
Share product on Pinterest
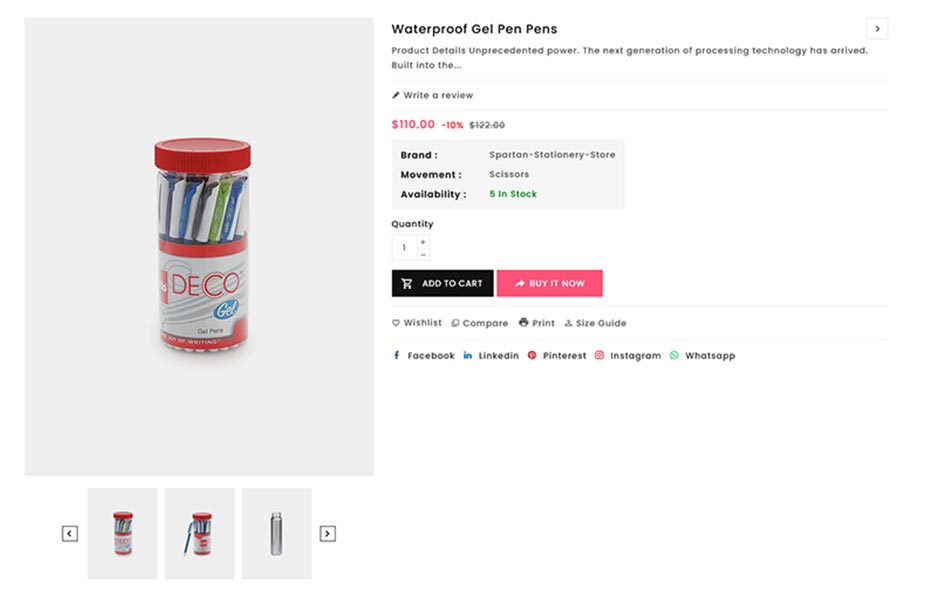click(x=557, y=356)
